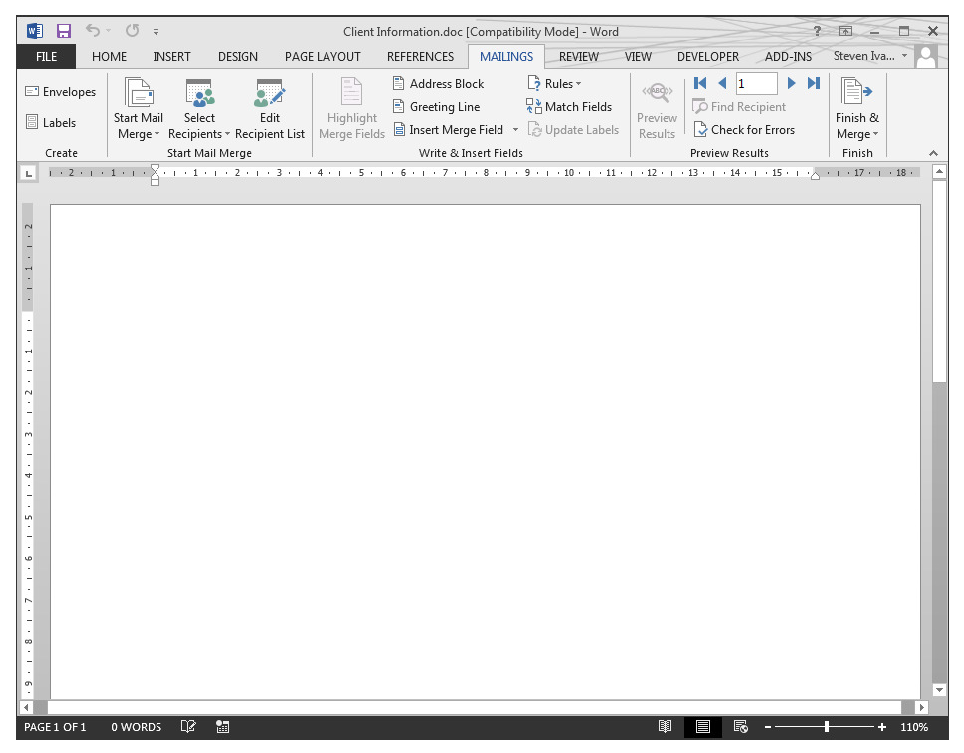Click Highlight Merge Fields

pos(351,108)
